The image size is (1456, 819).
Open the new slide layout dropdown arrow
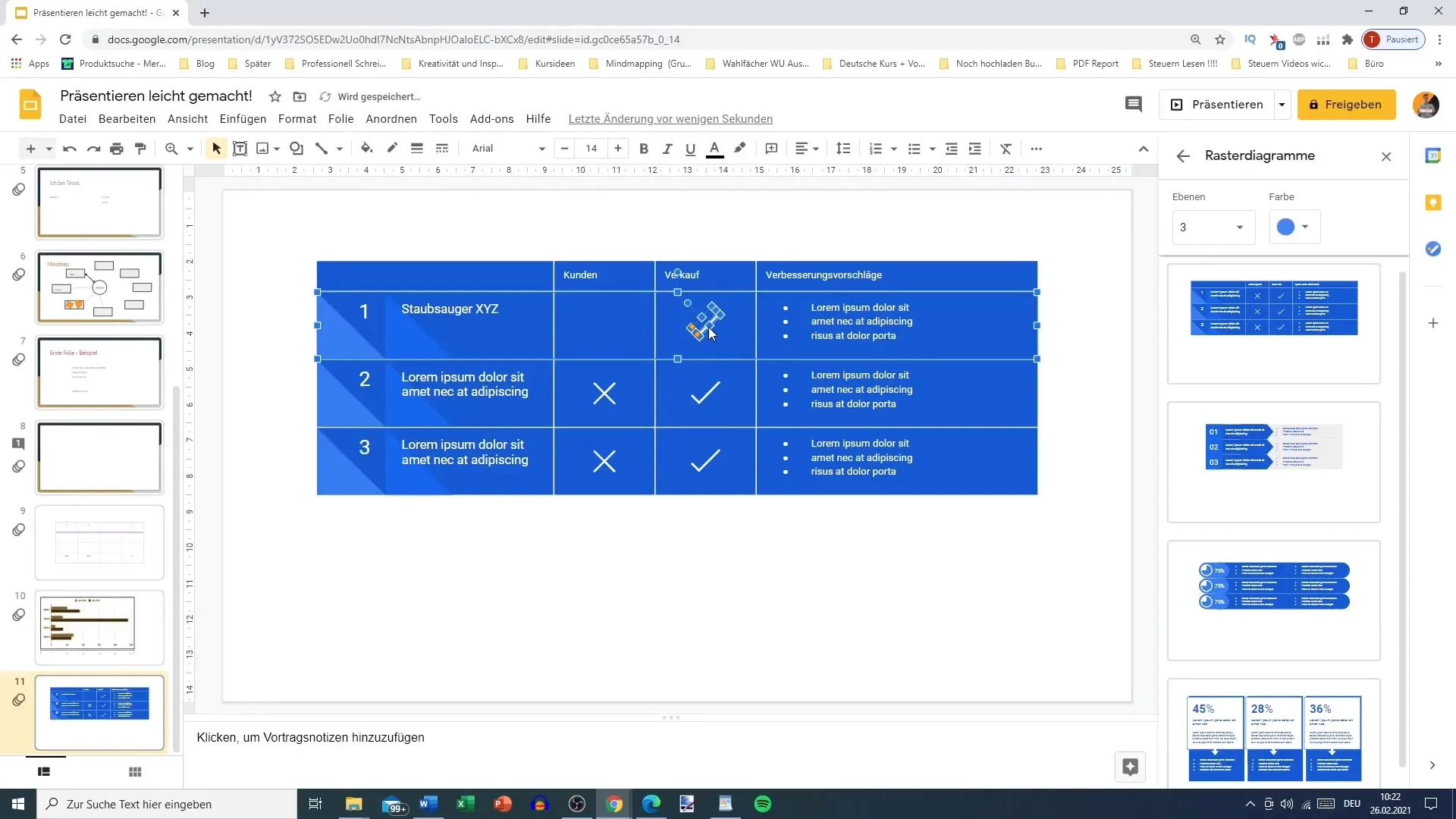coord(49,149)
